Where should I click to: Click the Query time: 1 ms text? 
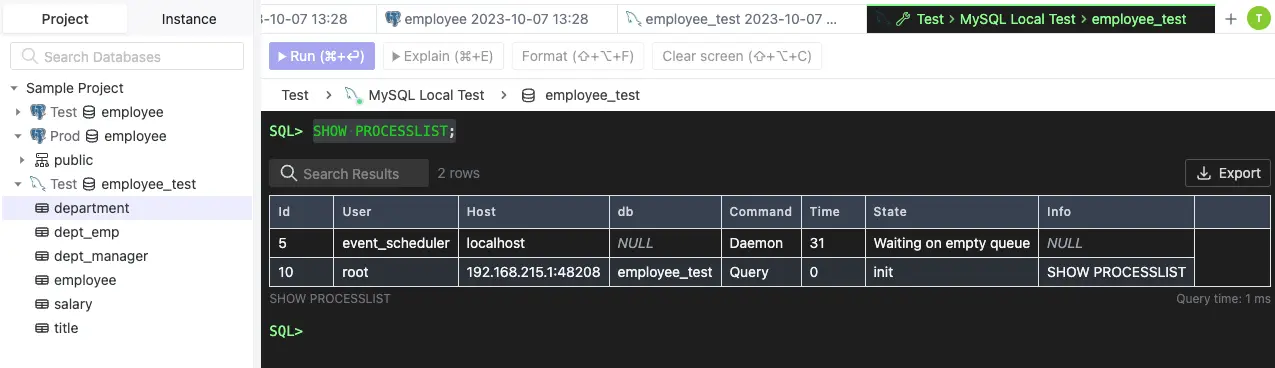click(x=1223, y=299)
